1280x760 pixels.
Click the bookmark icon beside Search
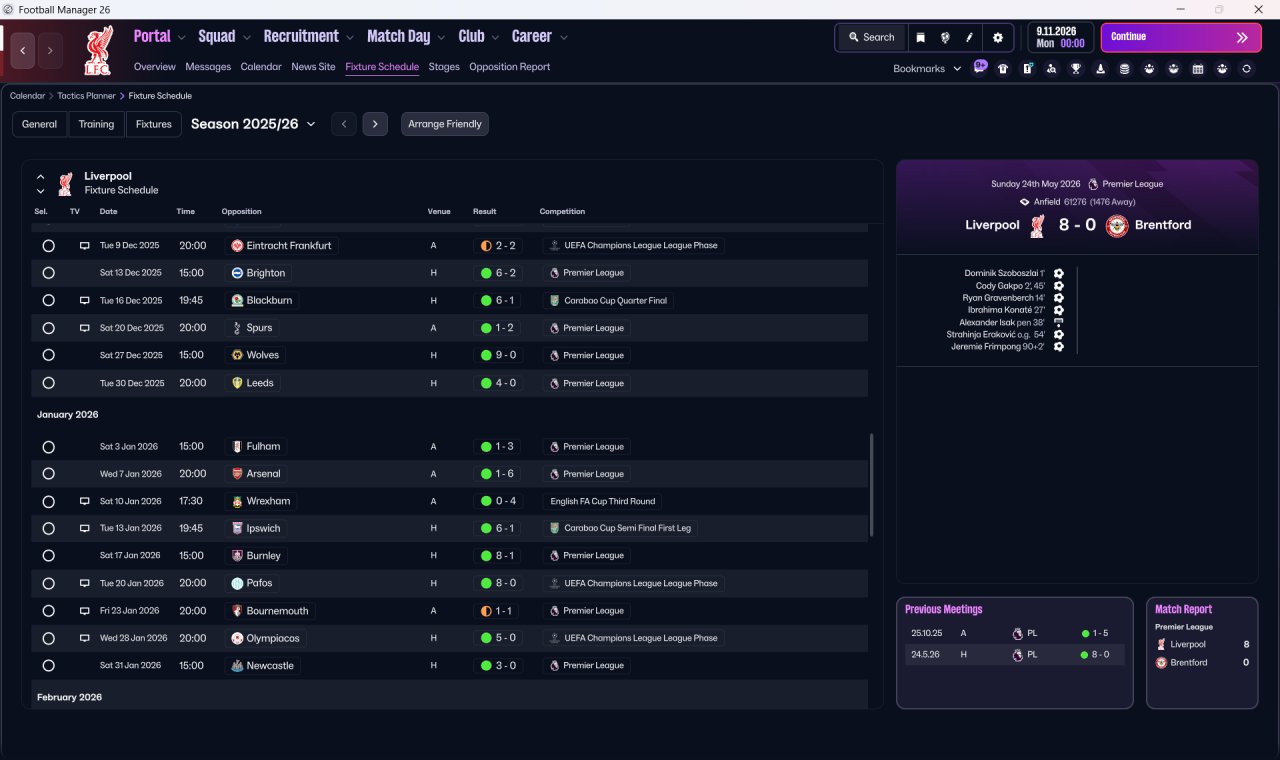click(x=920, y=37)
